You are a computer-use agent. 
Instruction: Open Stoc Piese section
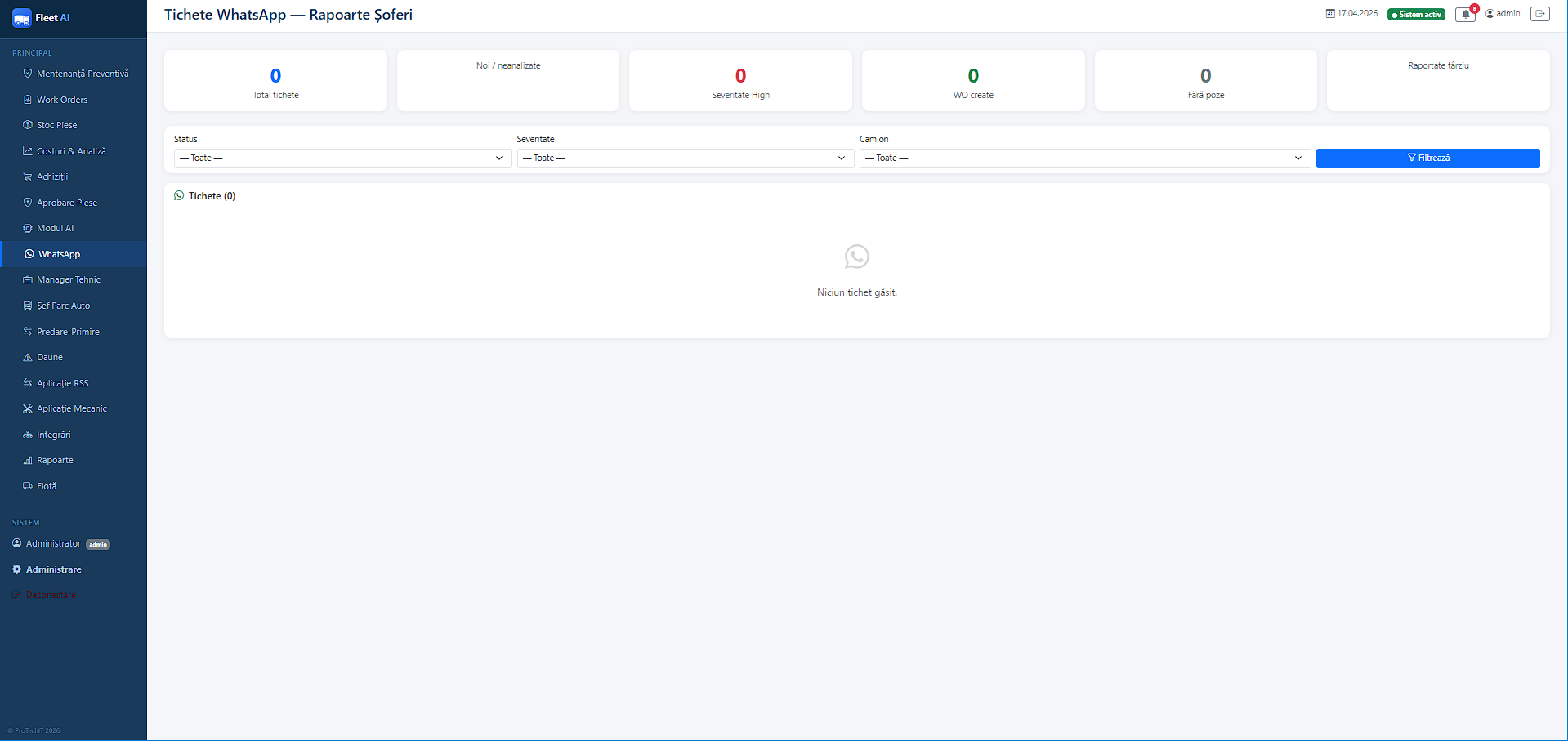[74, 125]
